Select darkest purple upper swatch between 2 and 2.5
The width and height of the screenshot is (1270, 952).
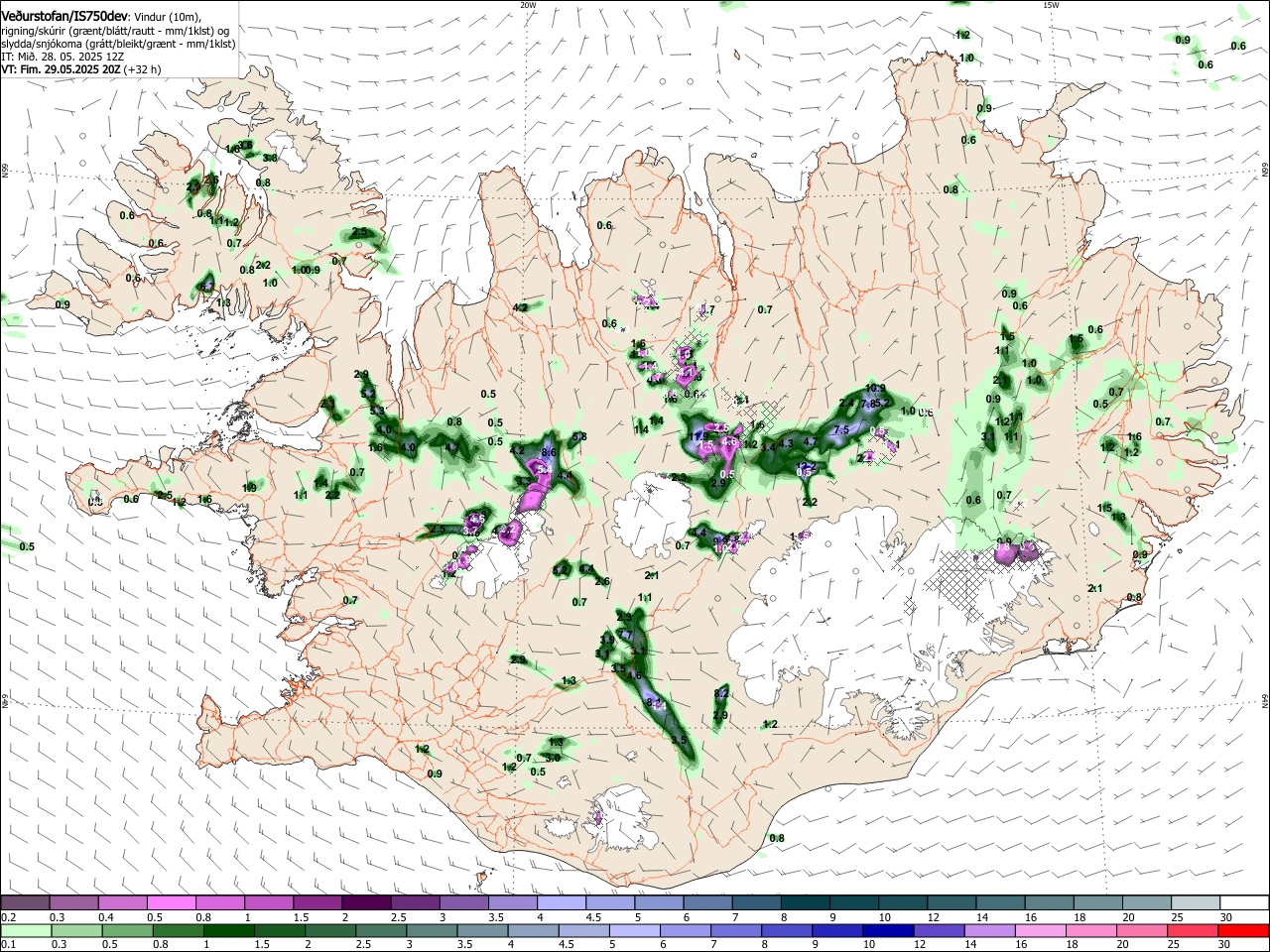point(365,903)
